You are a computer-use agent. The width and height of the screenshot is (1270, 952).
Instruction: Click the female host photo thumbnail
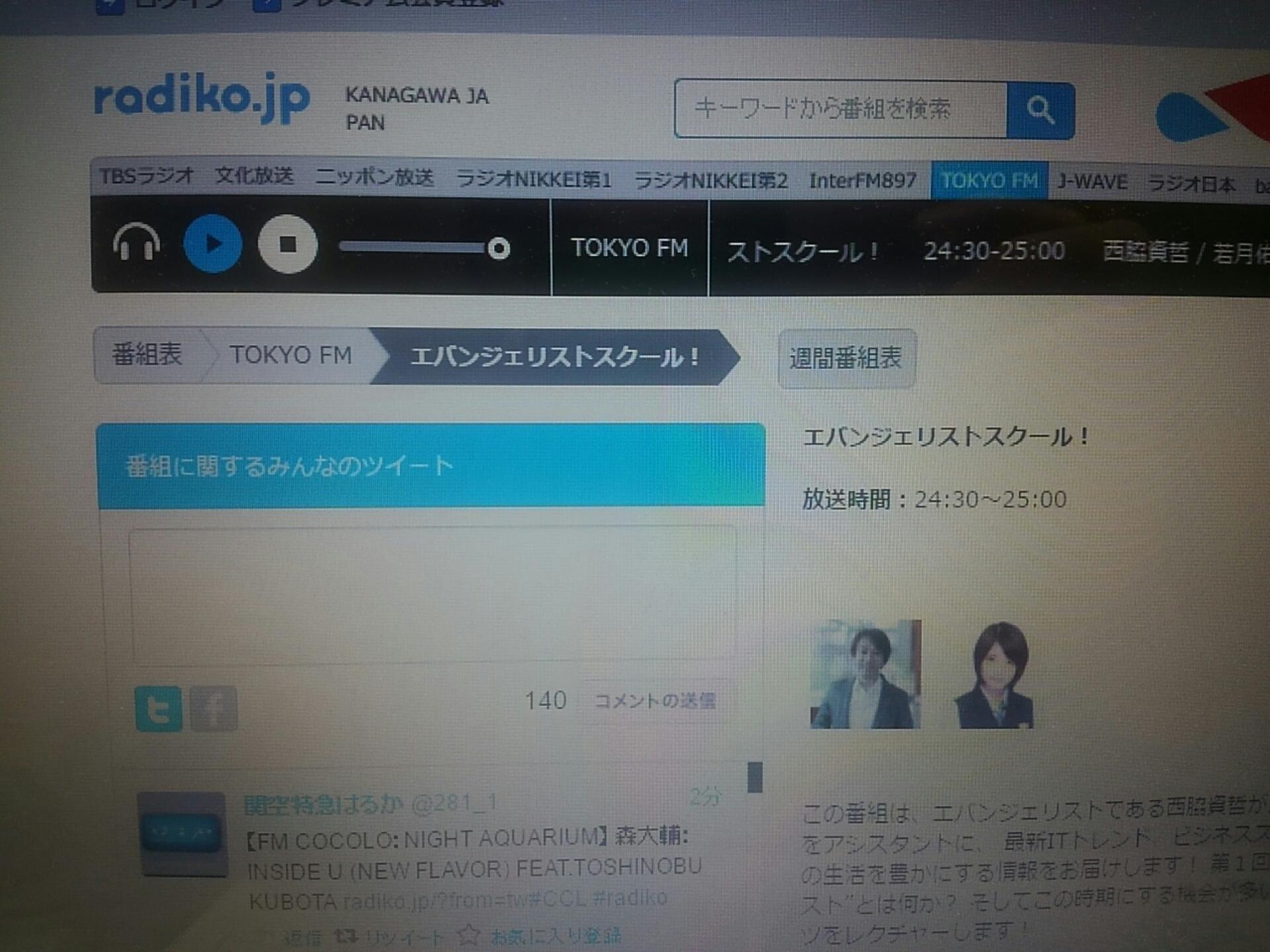click(994, 674)
